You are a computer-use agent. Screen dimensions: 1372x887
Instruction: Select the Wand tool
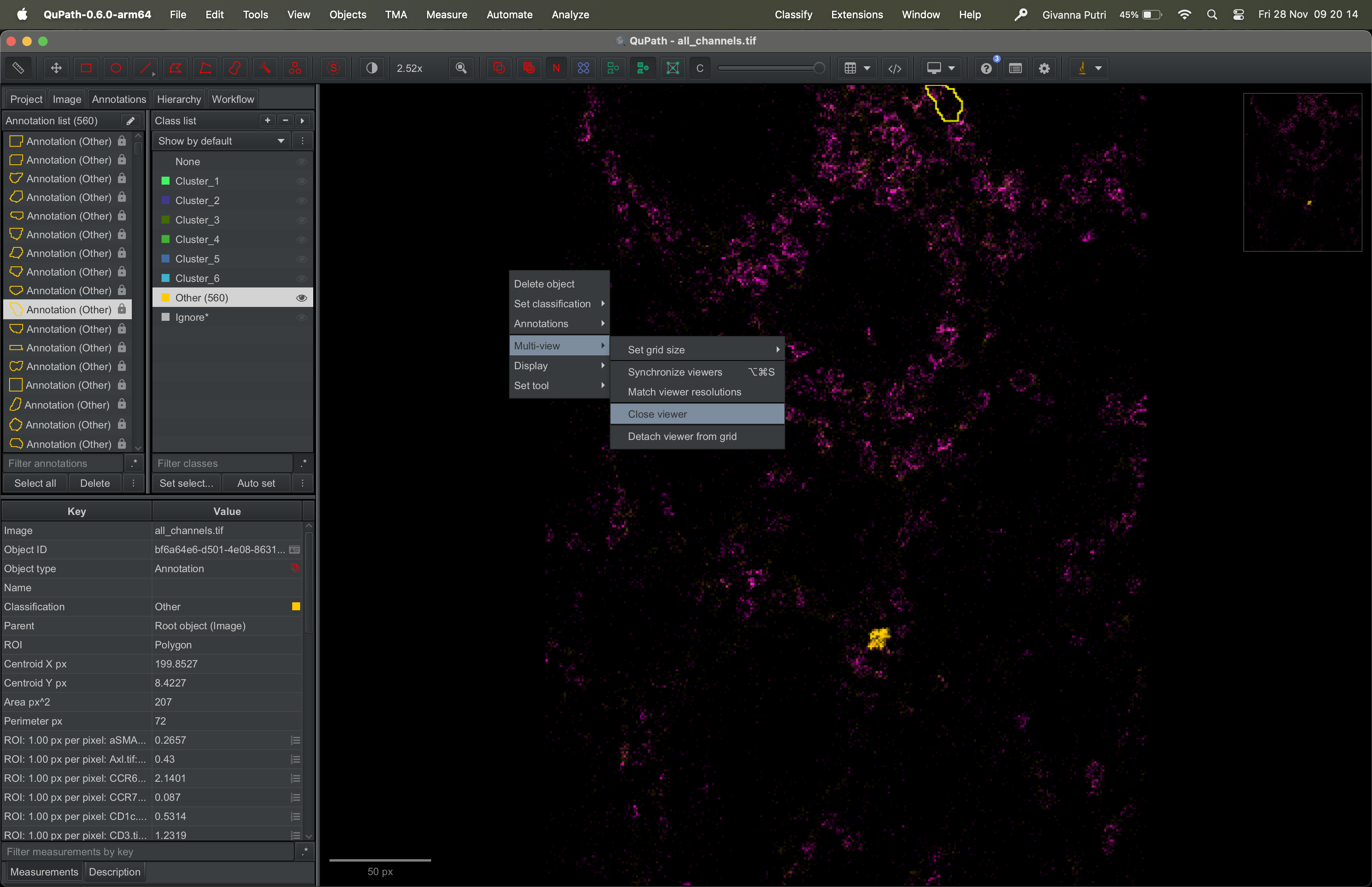pos(265,68)
